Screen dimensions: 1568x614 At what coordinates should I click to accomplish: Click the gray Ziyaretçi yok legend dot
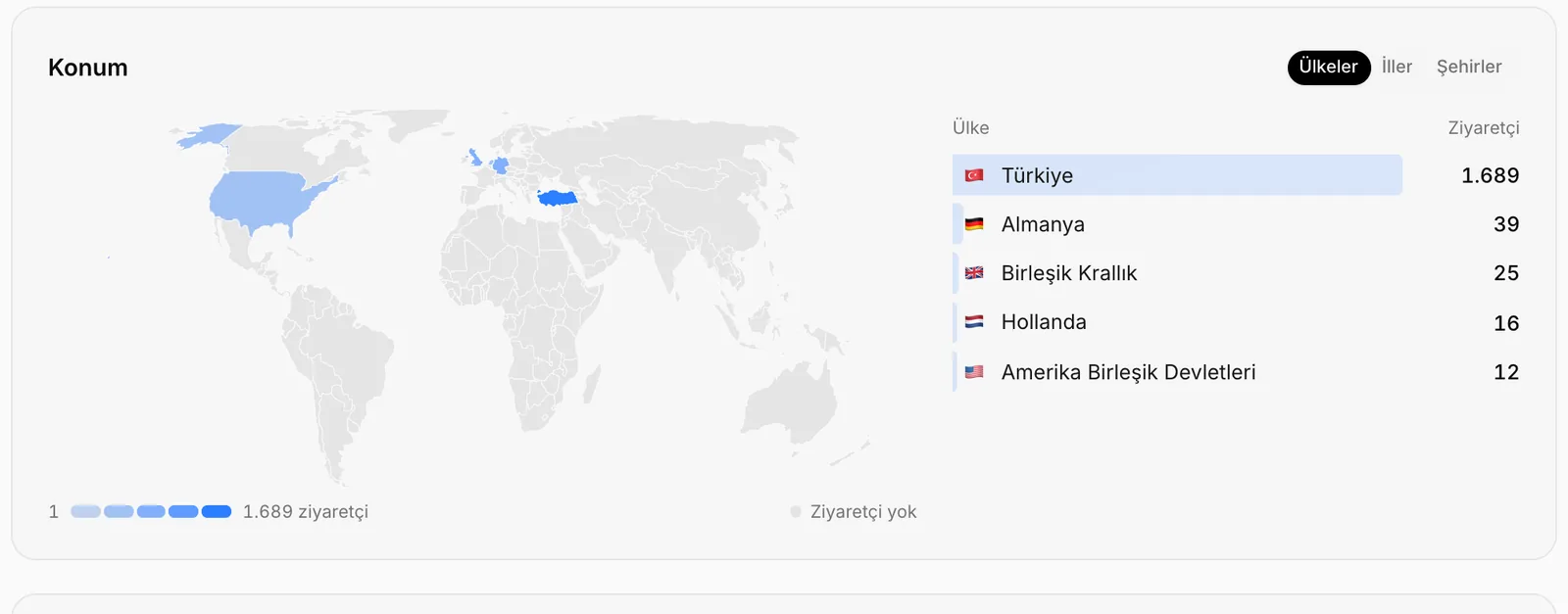coord(796,511)
